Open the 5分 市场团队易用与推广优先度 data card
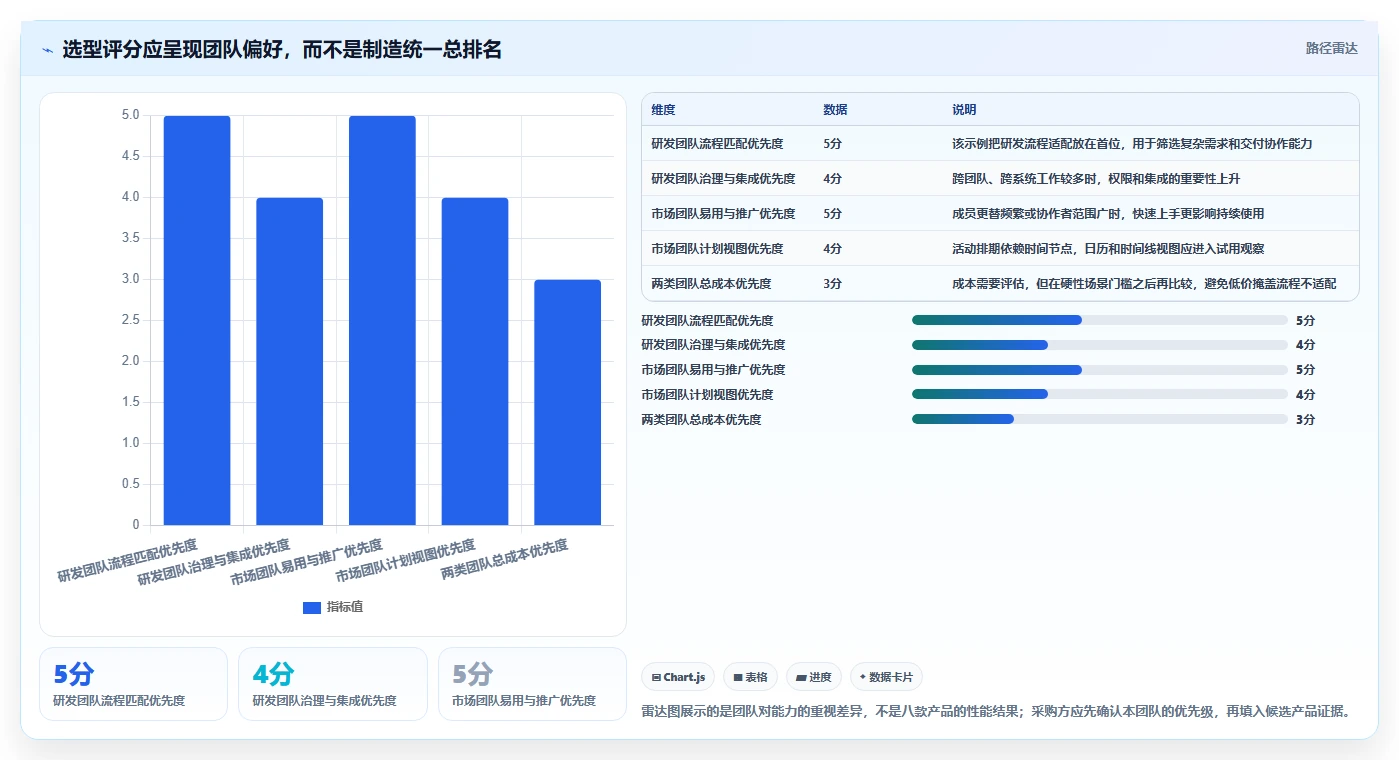Viewport: 1399px width, 760px height. tap(532, 684)
